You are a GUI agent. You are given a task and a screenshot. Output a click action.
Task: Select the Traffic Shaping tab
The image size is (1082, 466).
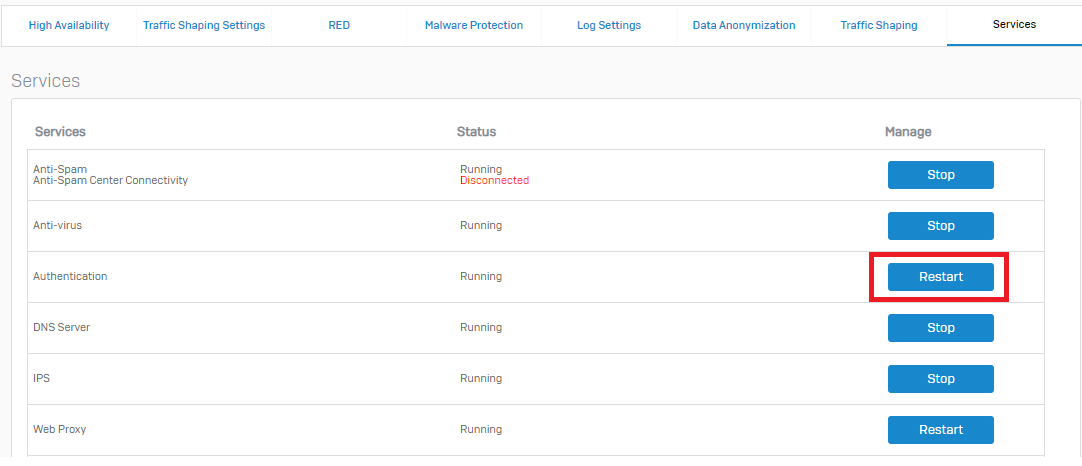pyautogui.click(x=879, y=25)
